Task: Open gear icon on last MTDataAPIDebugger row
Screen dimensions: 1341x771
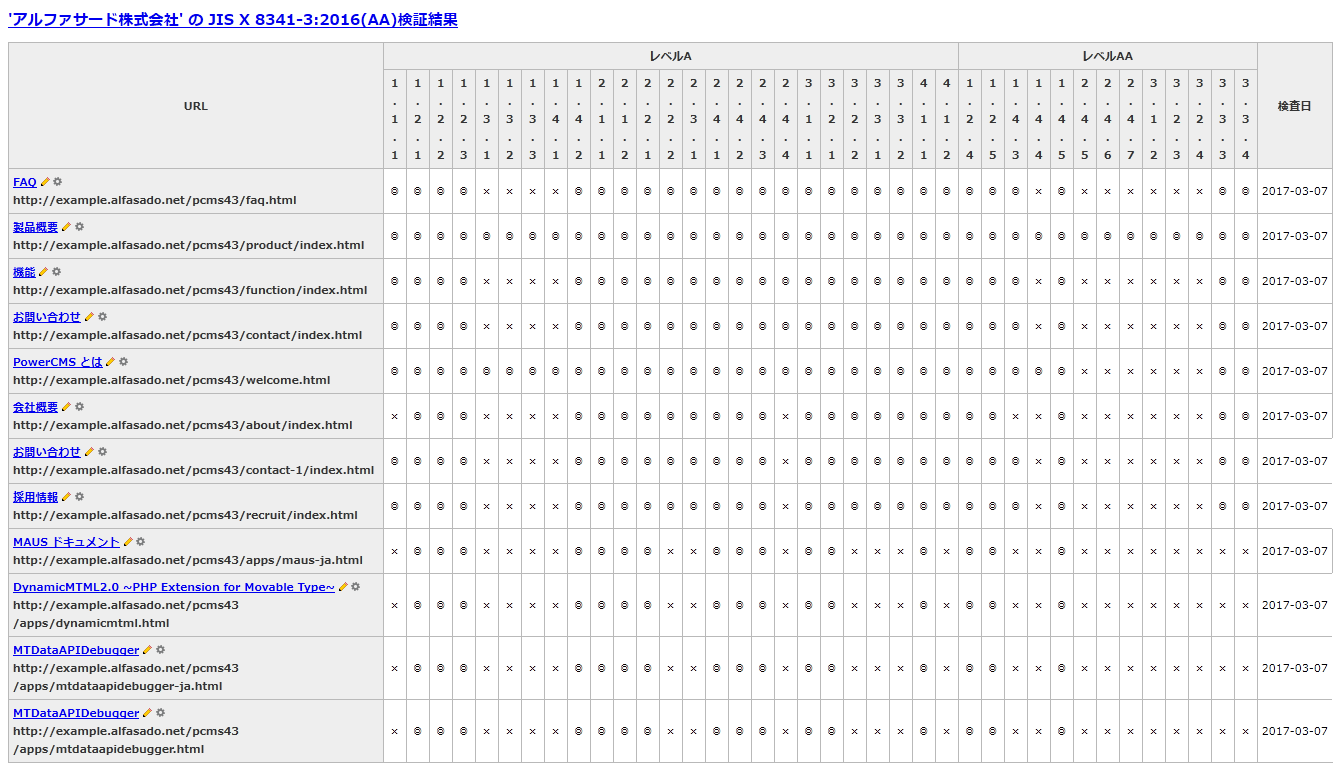Action: (x=161, y=713)
